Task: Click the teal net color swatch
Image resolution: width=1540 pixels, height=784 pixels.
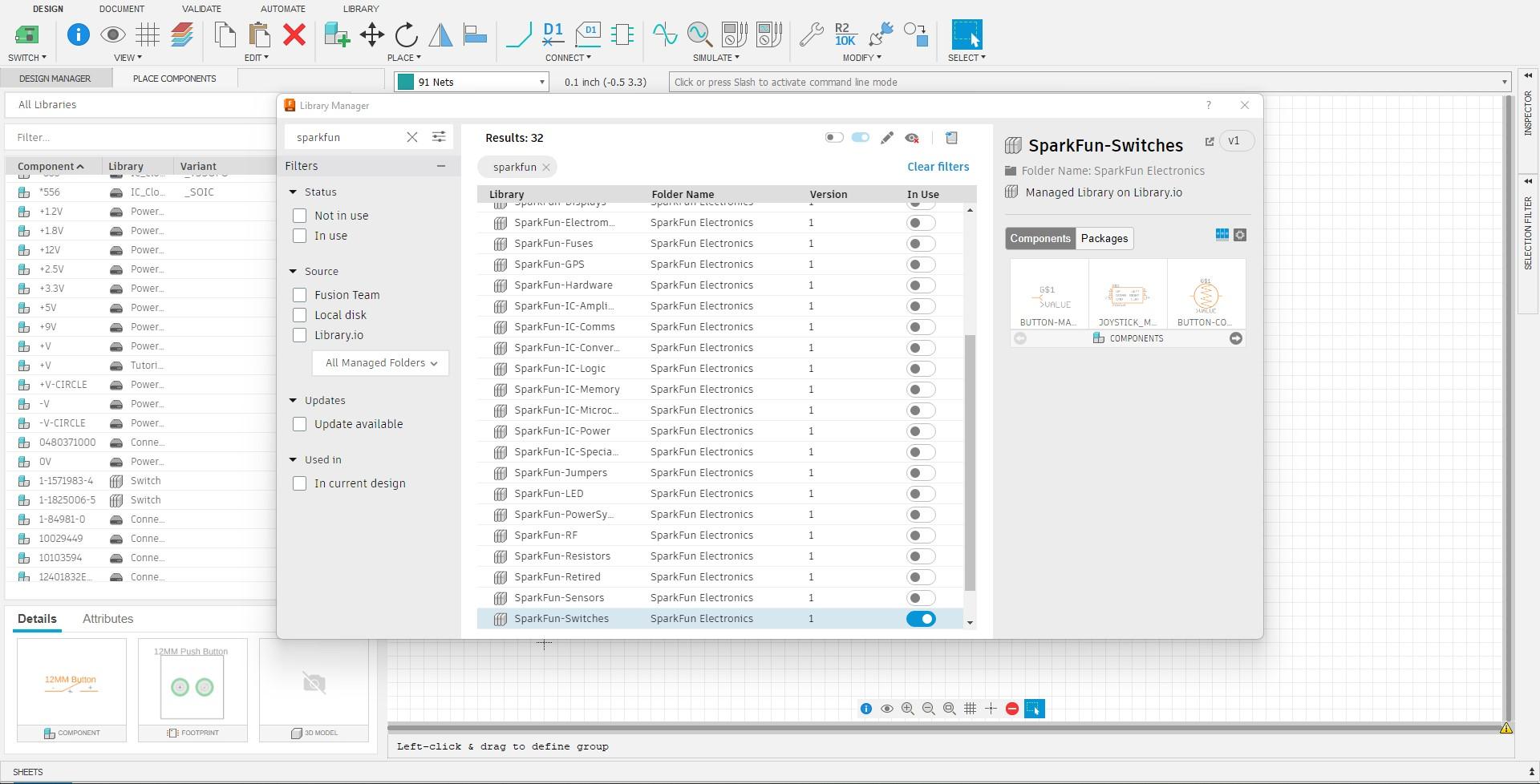Action: pos(406,82)
